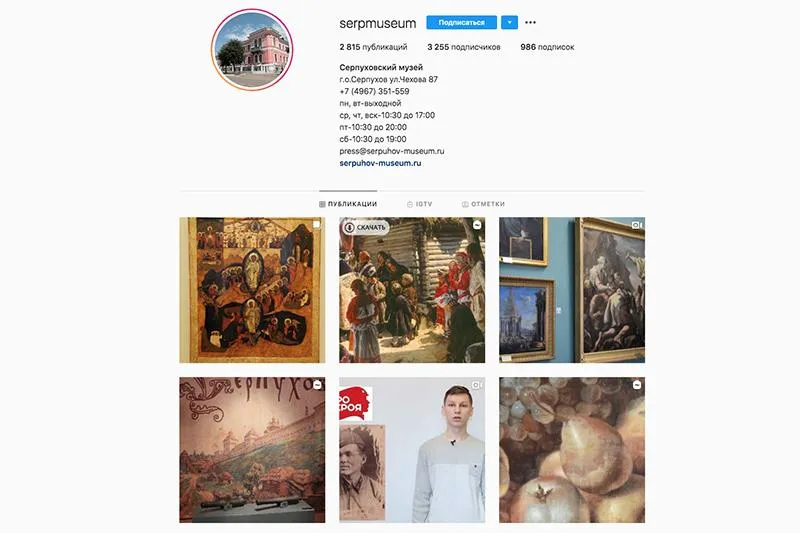Click the video icon on fruit painting post
Screen dimensions: 800x533
[637, 385]
